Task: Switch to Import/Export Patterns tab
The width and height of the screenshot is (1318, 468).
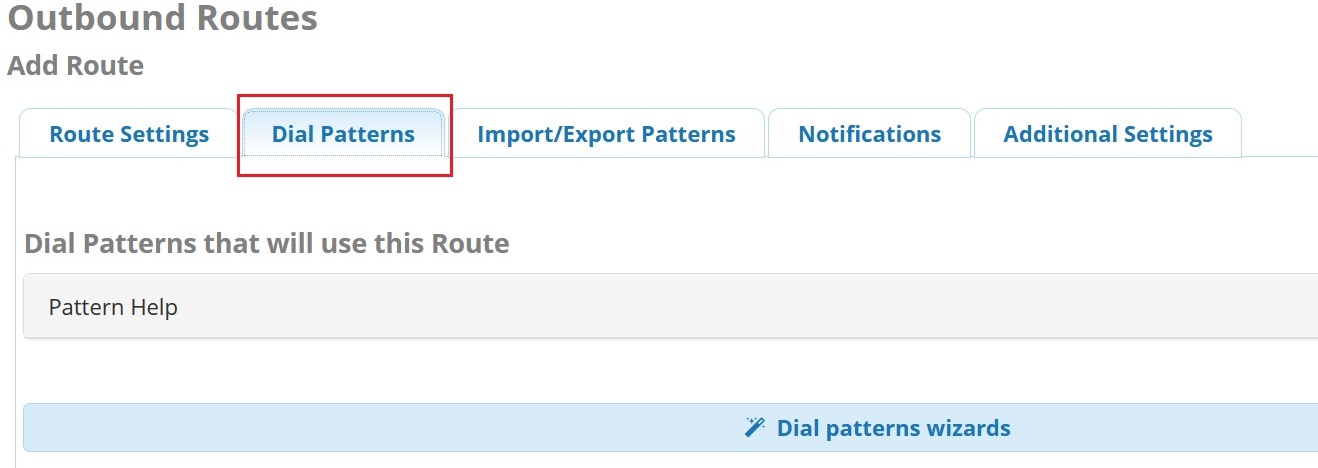Action: tap(606, 133)
